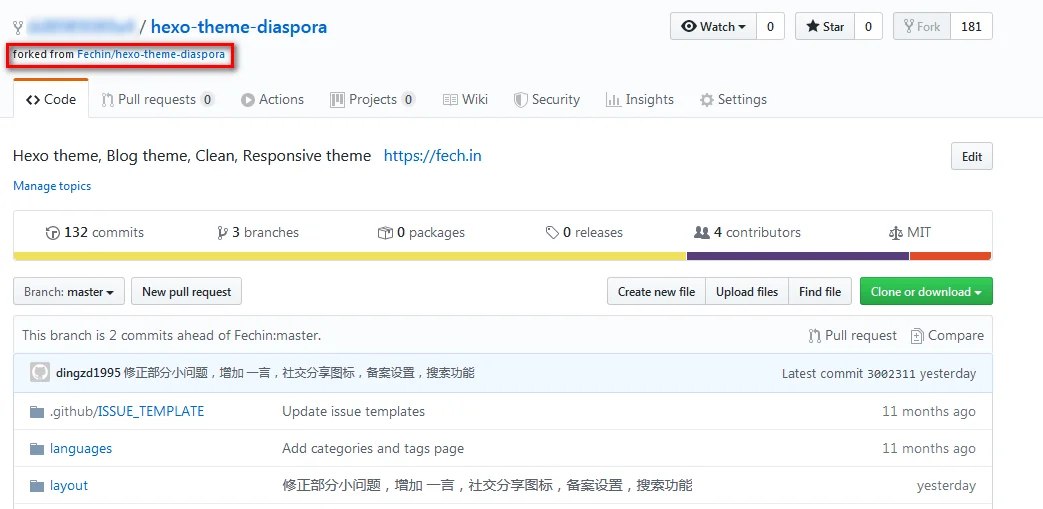1043x509 pixels.
Task: Click the yellow language bar segment
Action: (350, 256)
